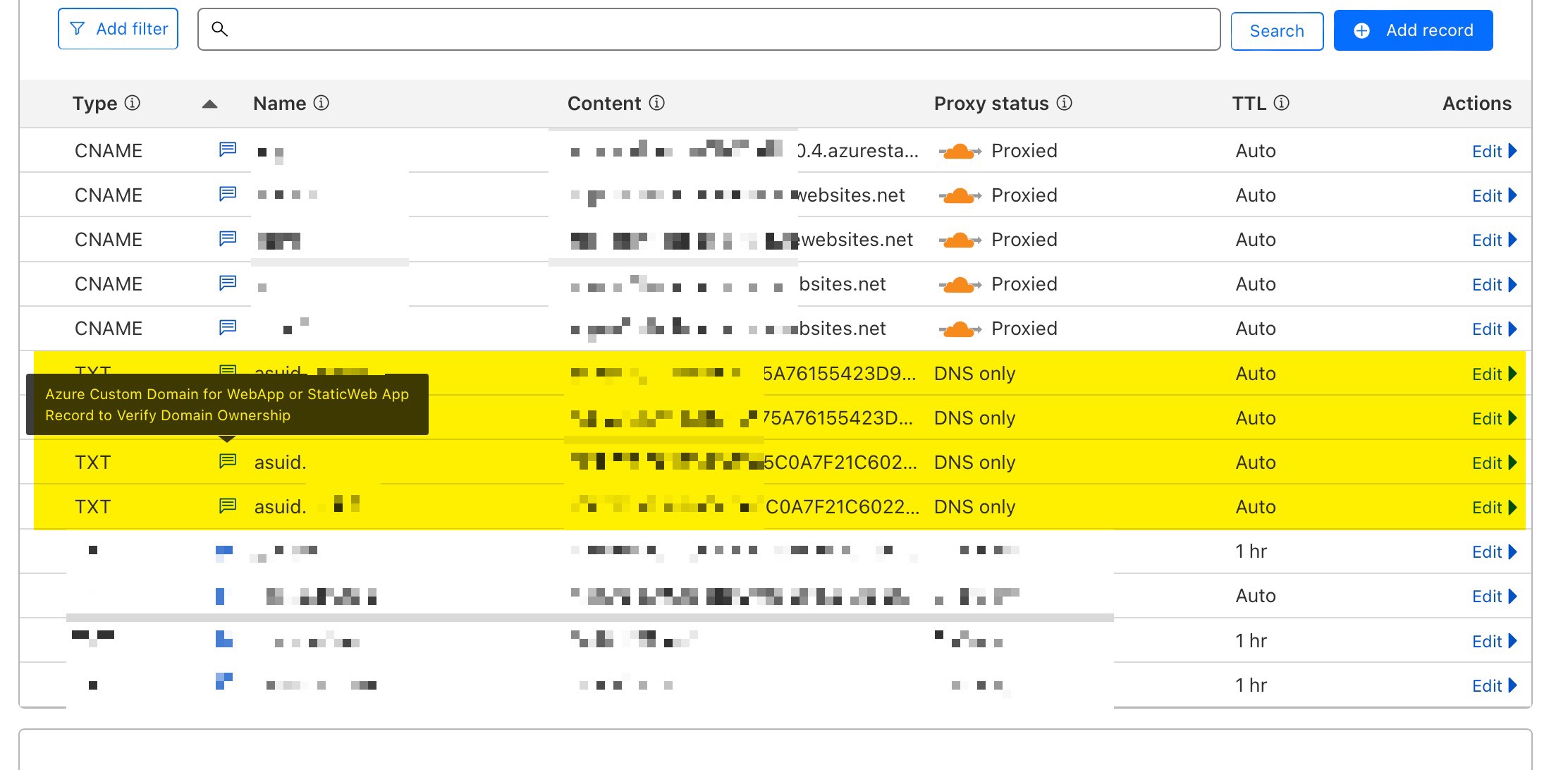Viewport: 1568px width, 770px height.
Task: Click the funnel icon in Add filter button
Action: pyautogui.click(x=78, y=28)
